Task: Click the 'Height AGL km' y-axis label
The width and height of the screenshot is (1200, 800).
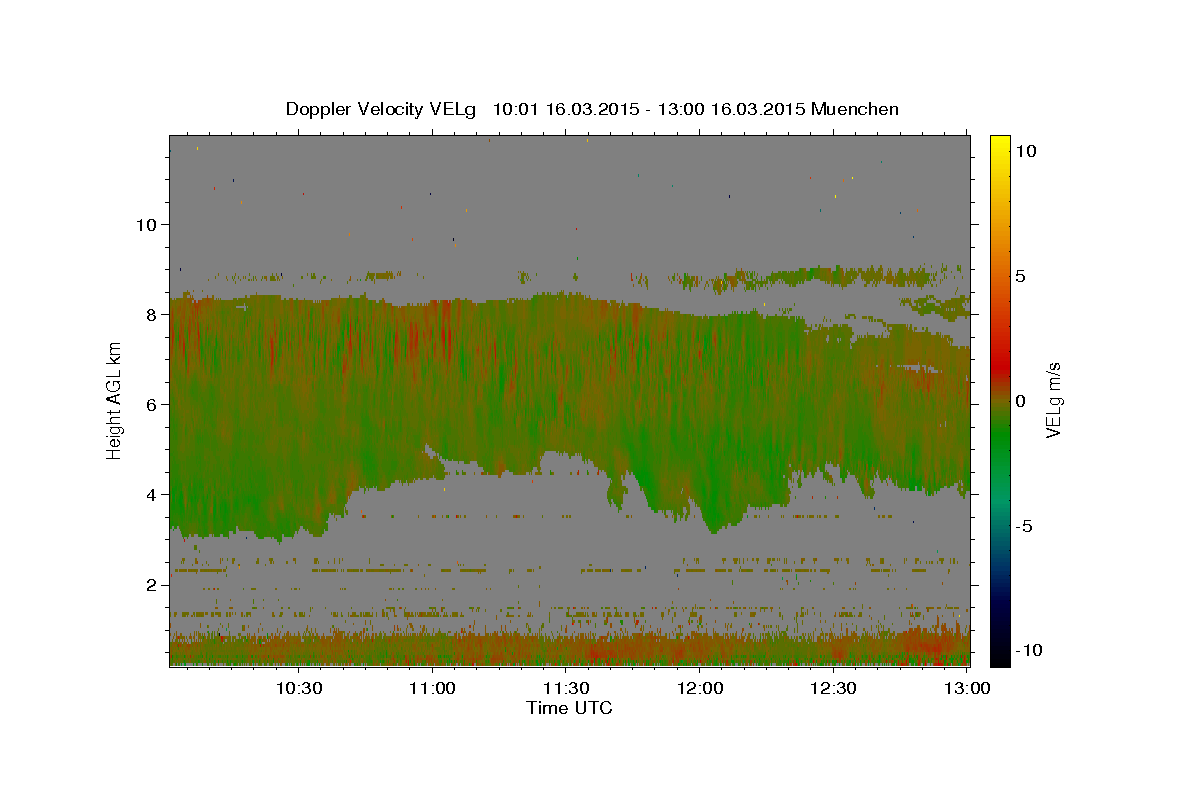Action: tap(115, 401)
